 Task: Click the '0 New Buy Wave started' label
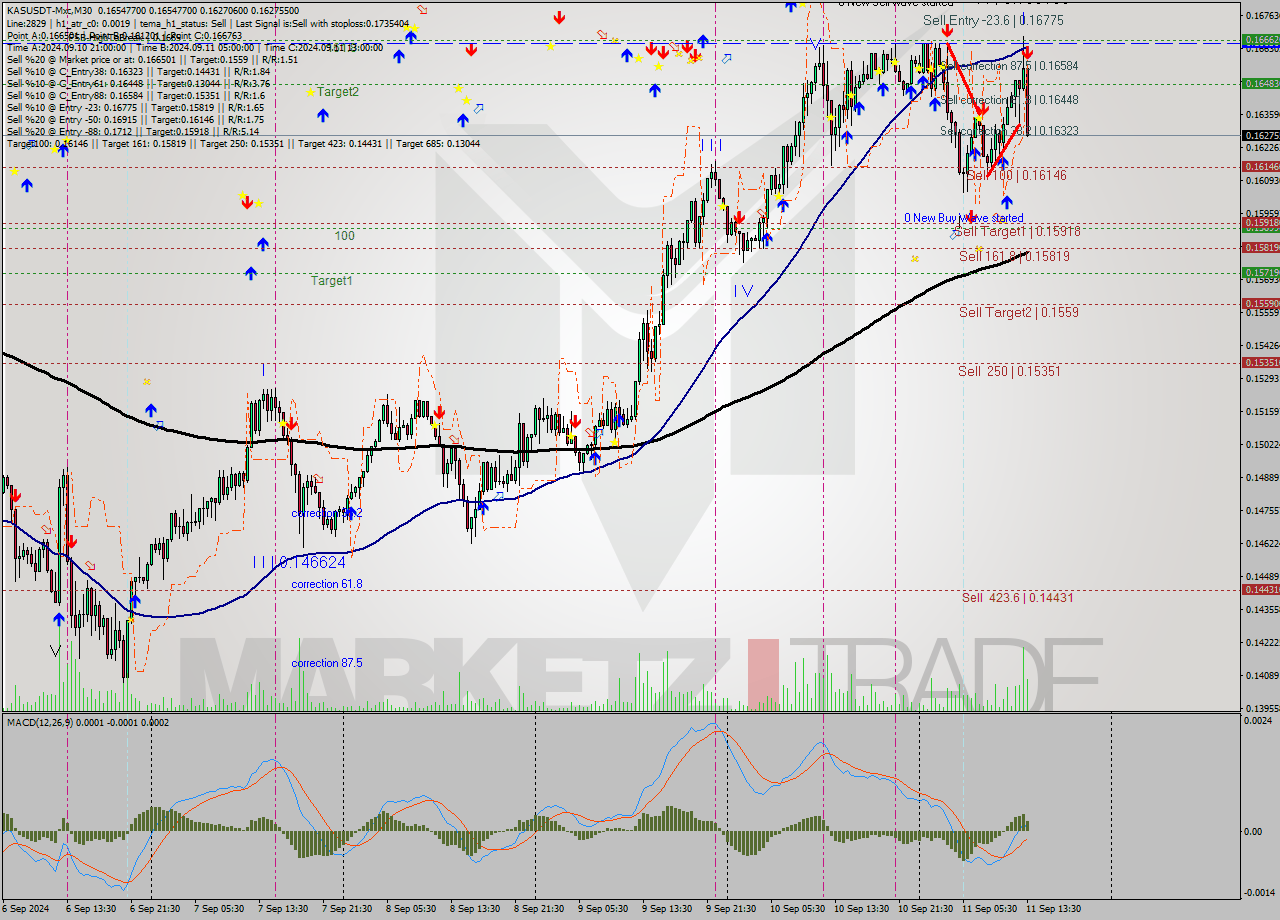coord(963,218)
